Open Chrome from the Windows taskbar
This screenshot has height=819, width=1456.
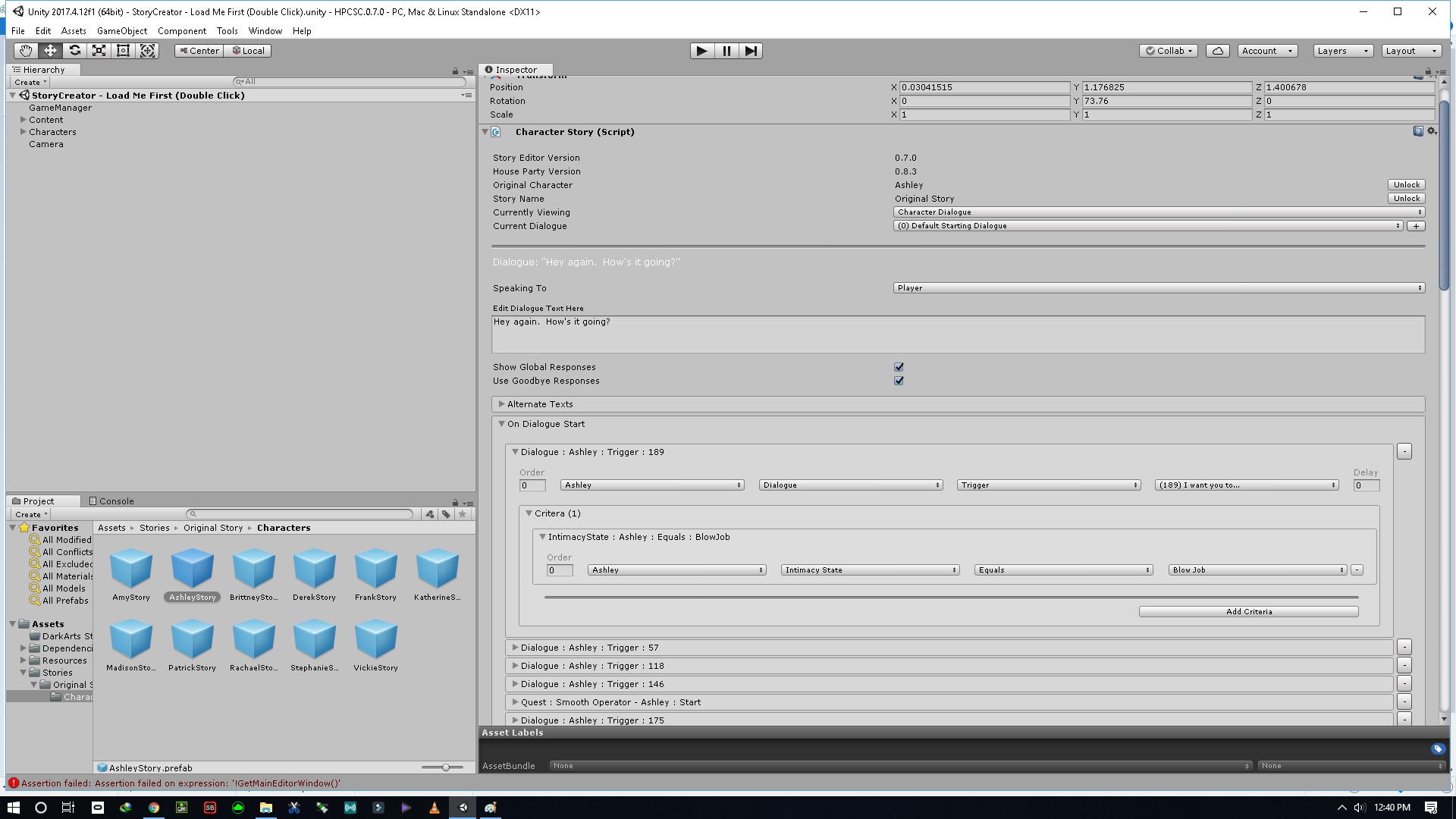pyautogui.click(x=153, y=808)
